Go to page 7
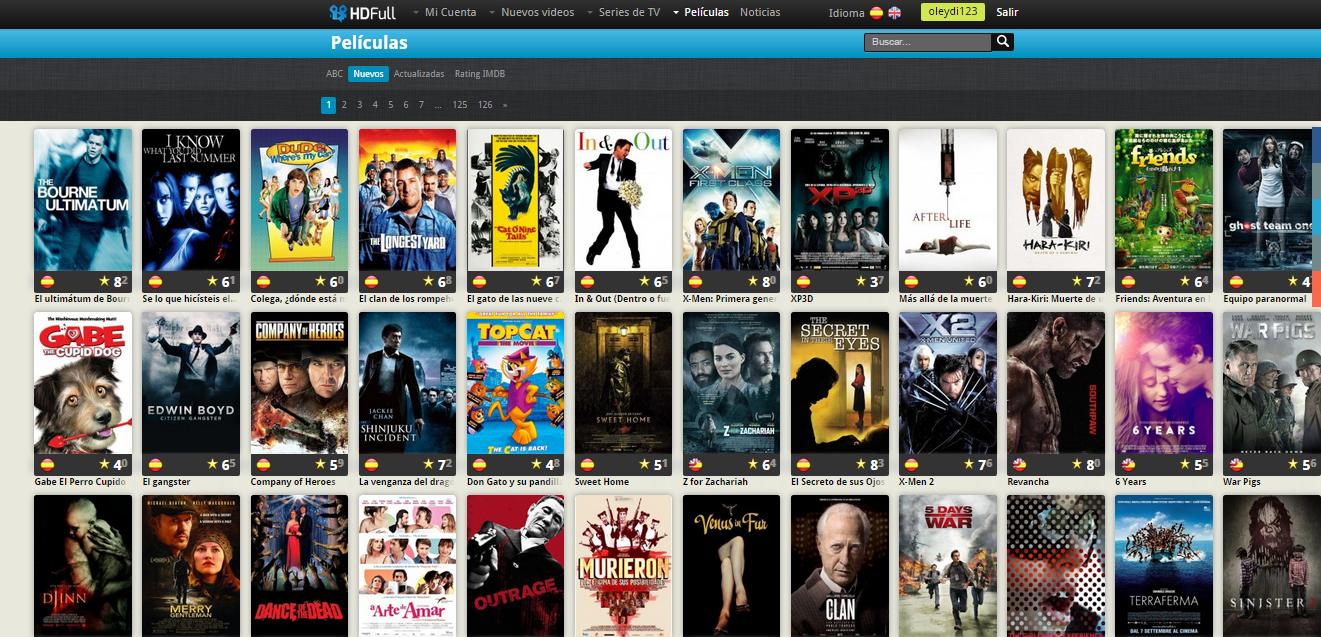 (x=421, y=104)
